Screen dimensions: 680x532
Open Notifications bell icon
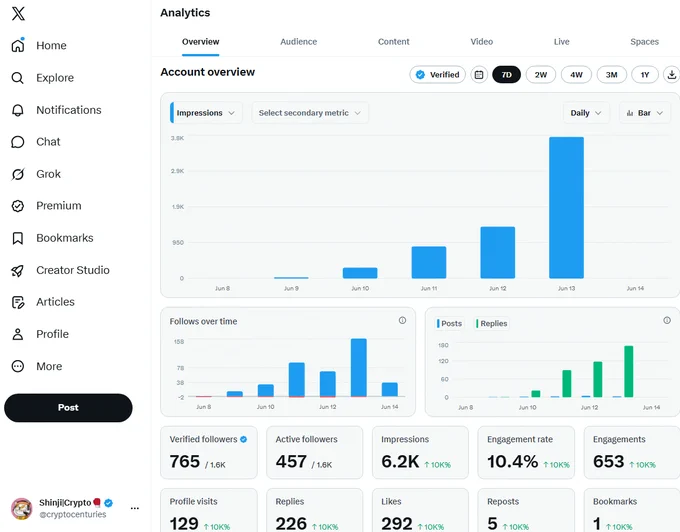[17, 110]
